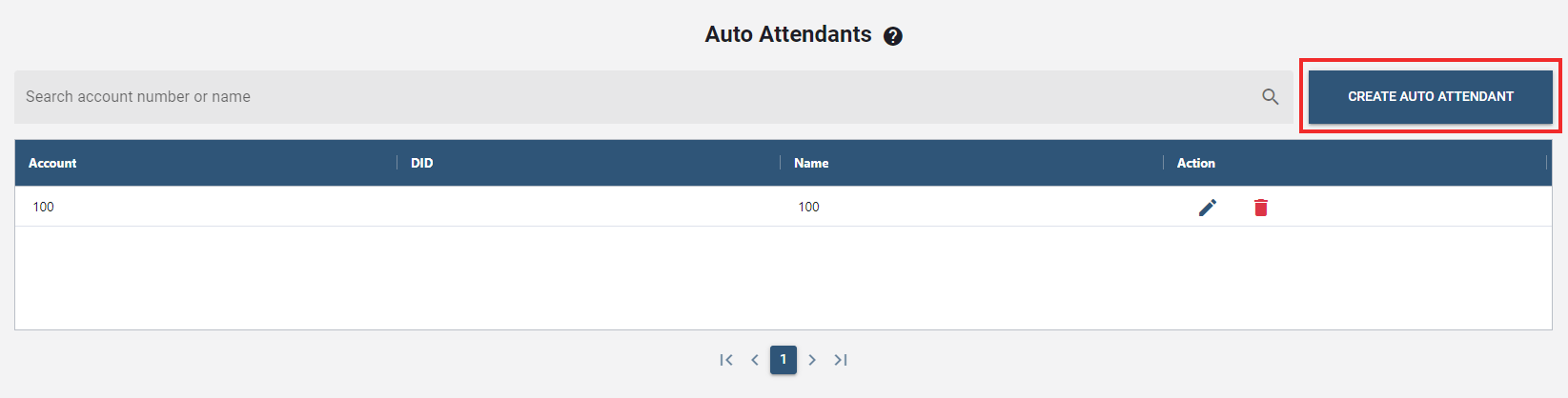Image resolution: width=1568 pixels, height=398 pixels.
Task: Jump to last page of results
Action: (x=841, y=360)
